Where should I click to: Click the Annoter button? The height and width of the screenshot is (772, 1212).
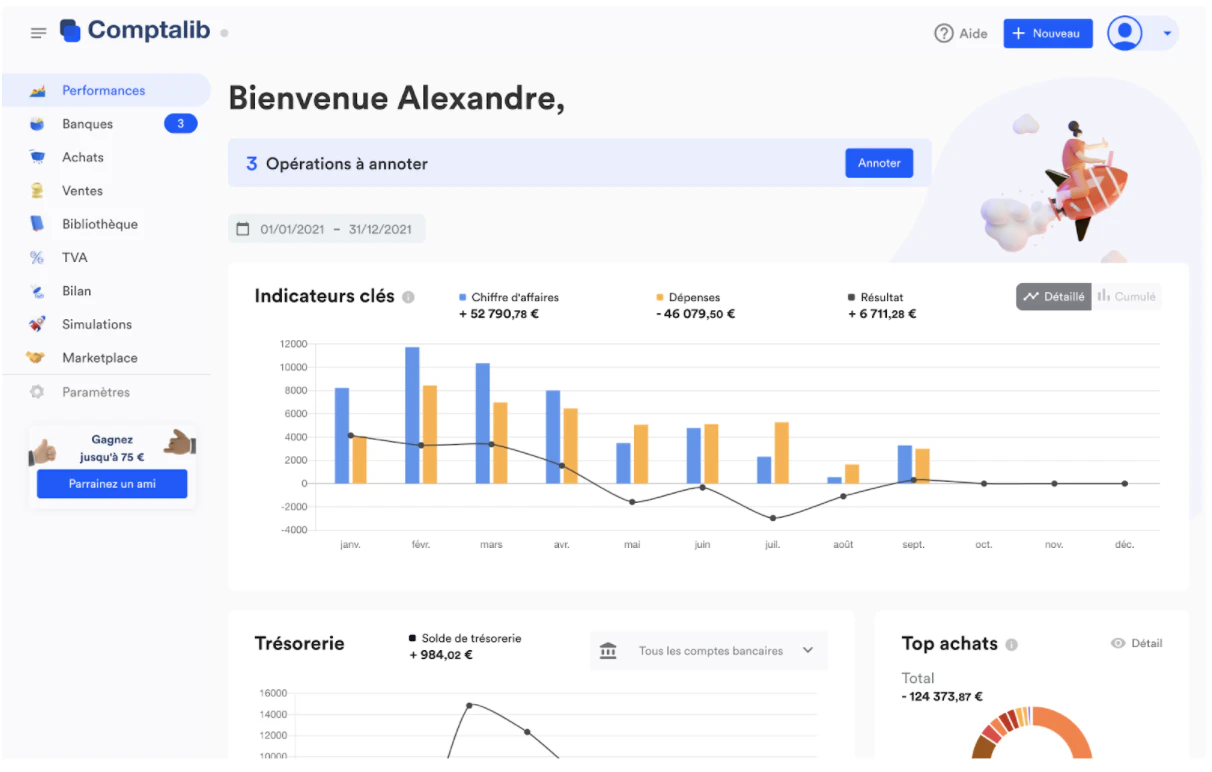879,163
